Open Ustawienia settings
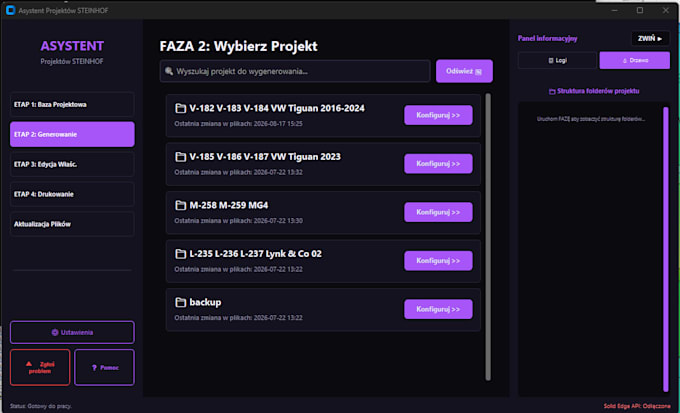 pyautogui.click(x=72, y=333)
